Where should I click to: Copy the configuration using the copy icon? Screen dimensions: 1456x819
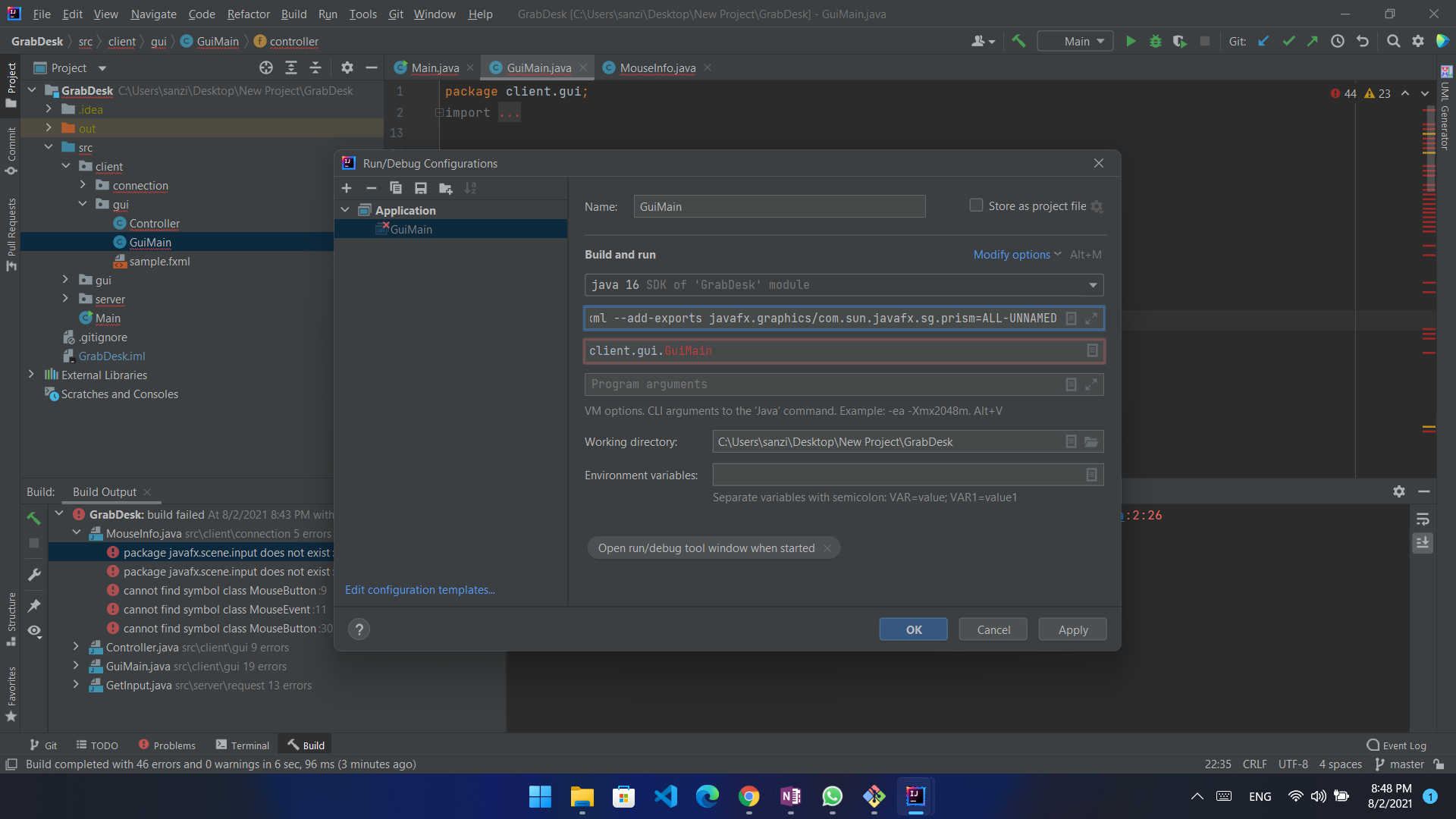point(396,188)
